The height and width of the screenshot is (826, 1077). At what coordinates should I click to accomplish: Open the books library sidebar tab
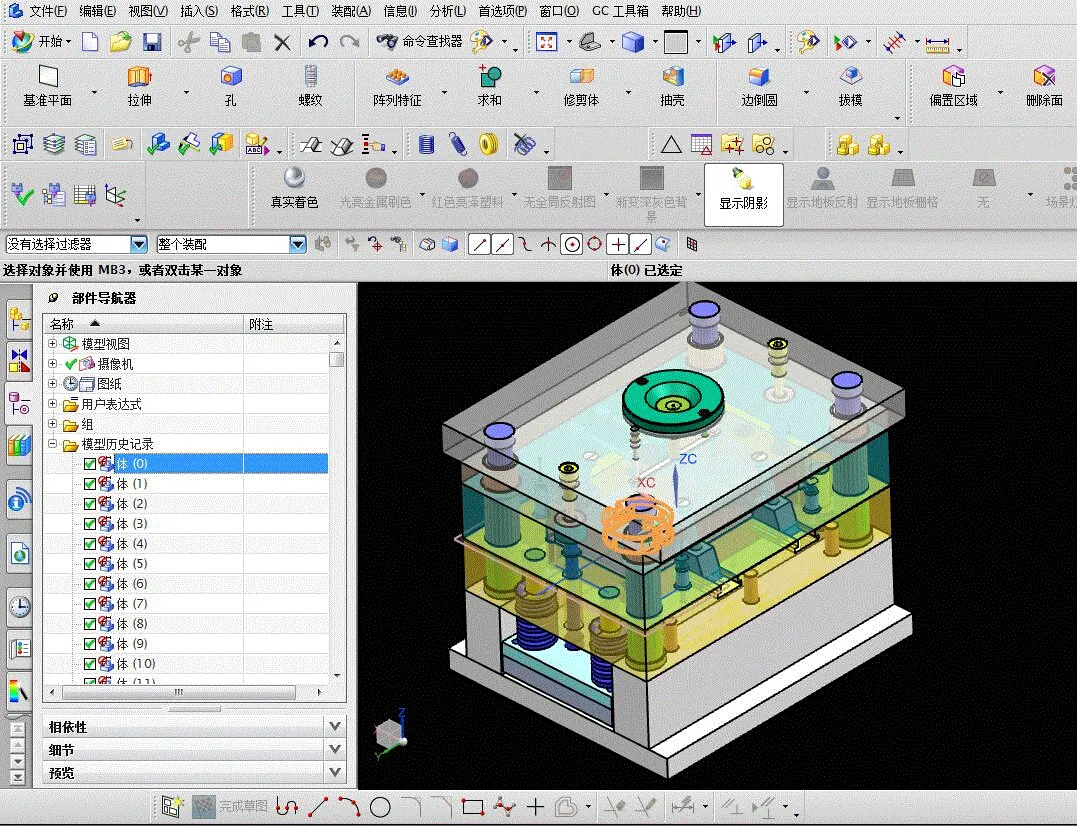[x=20, y=446]
